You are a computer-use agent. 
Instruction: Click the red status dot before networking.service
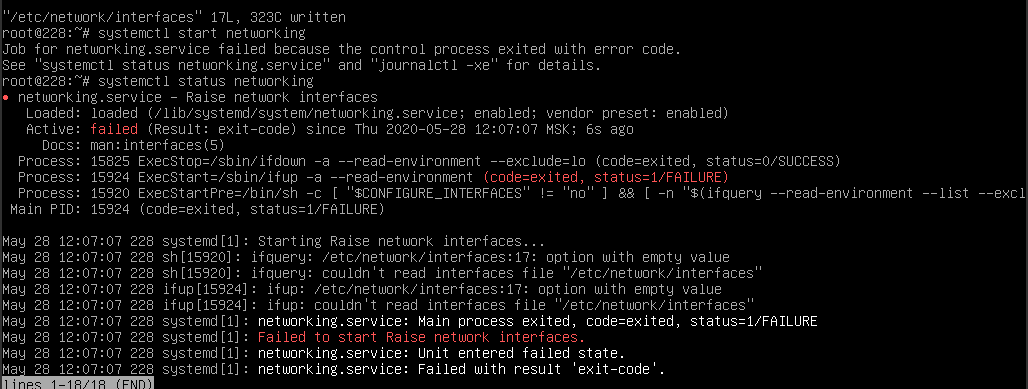6,98
